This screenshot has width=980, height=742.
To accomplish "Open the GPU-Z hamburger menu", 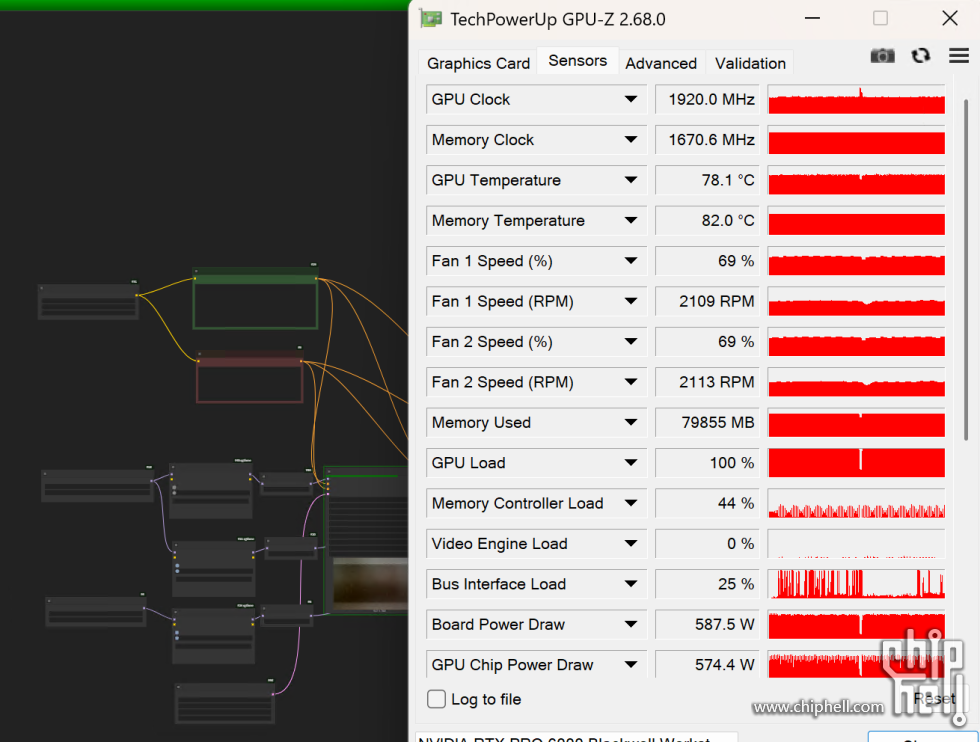I will (959, 56).
